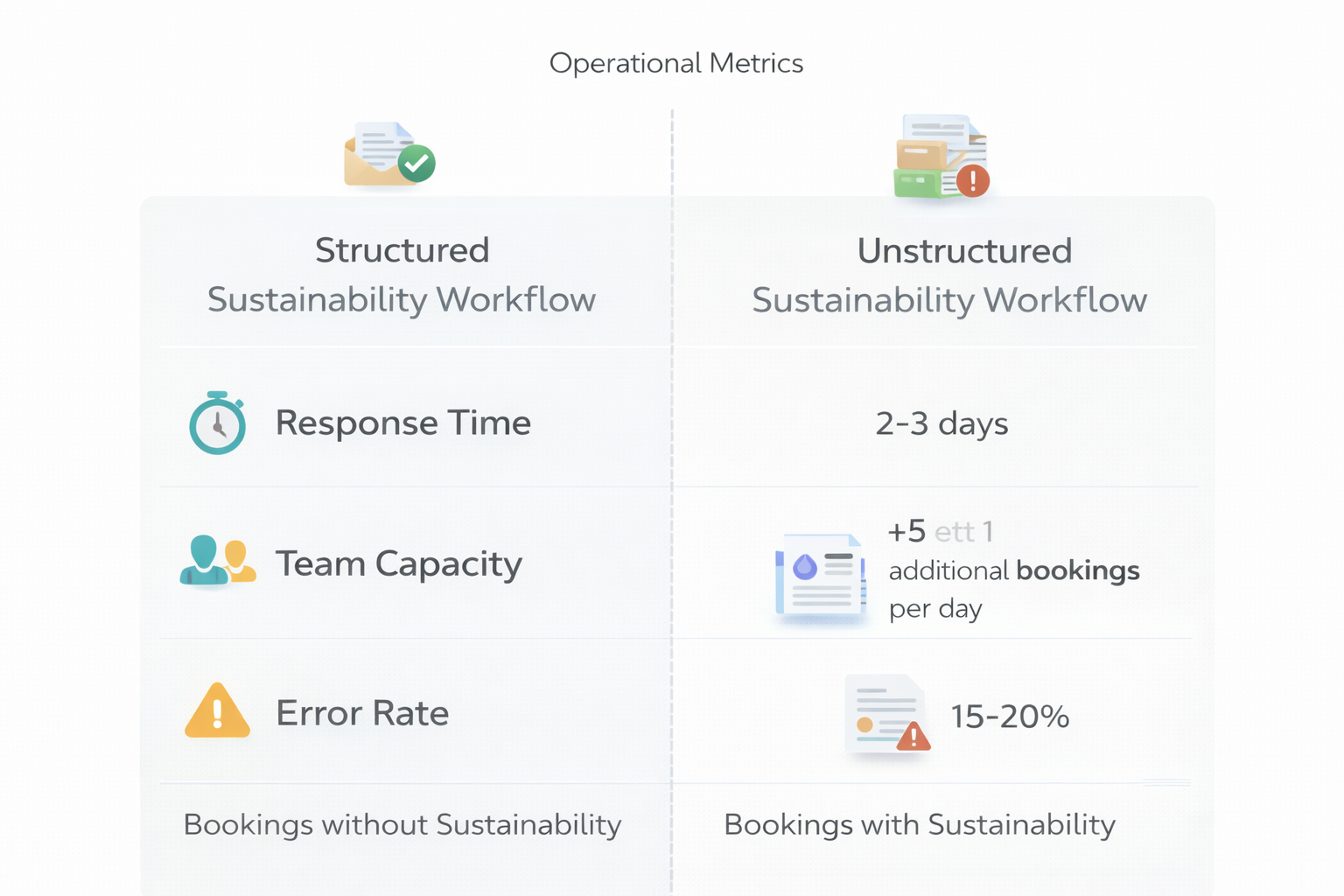The width and height of the screenshot is (1344, 896).
Task: Click the Response Time label
Action: [x=402, y=423]
